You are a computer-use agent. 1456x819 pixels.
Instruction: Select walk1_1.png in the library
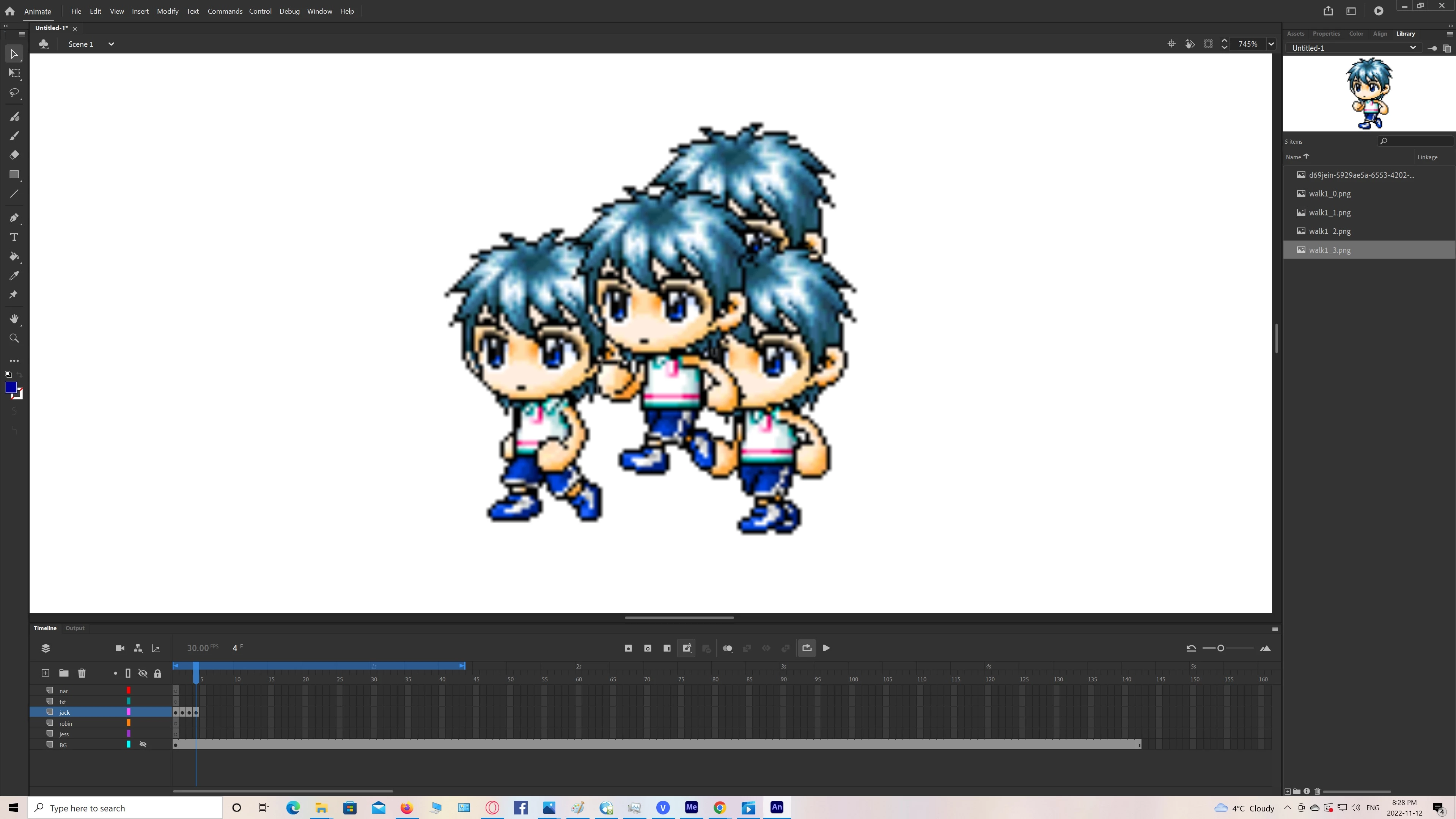(x=1329, y=213)
